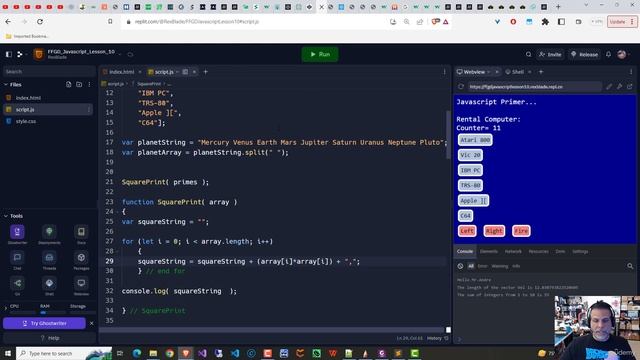The image size is (640, 360).
Task: Click SquarePrint in breadcrumb
Action: click(x=149, y=84)
